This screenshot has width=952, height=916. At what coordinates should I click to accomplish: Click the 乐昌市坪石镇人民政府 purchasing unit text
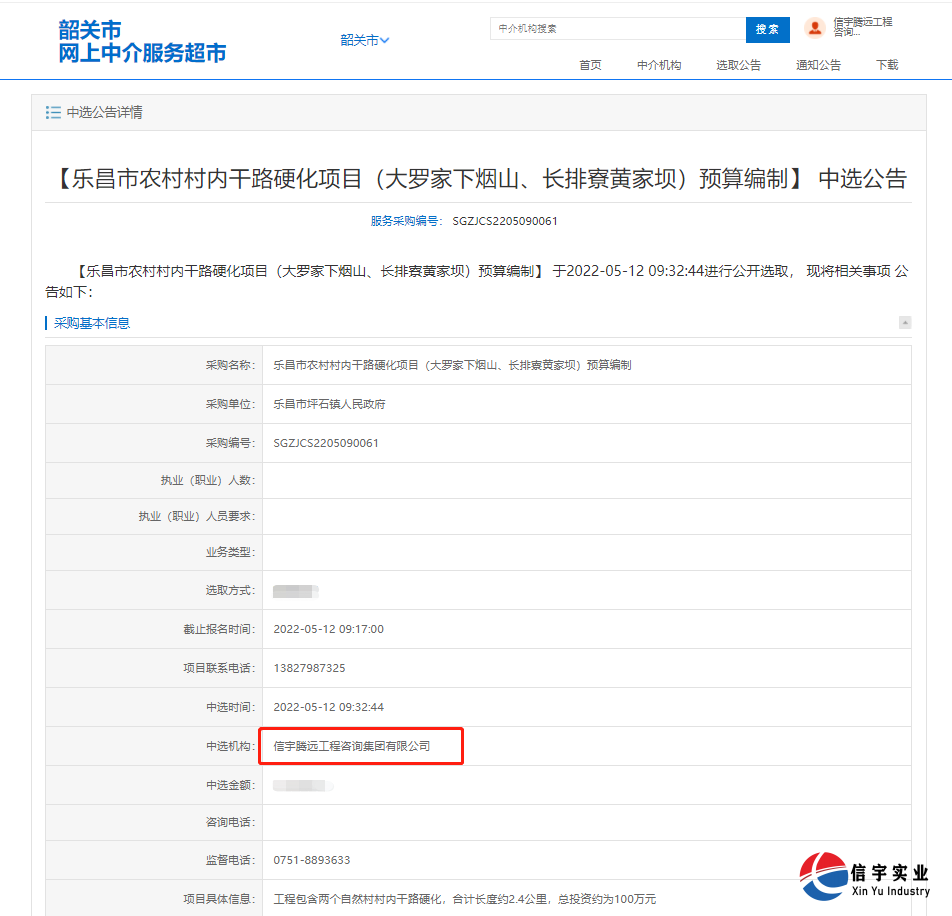coord(331,404)
